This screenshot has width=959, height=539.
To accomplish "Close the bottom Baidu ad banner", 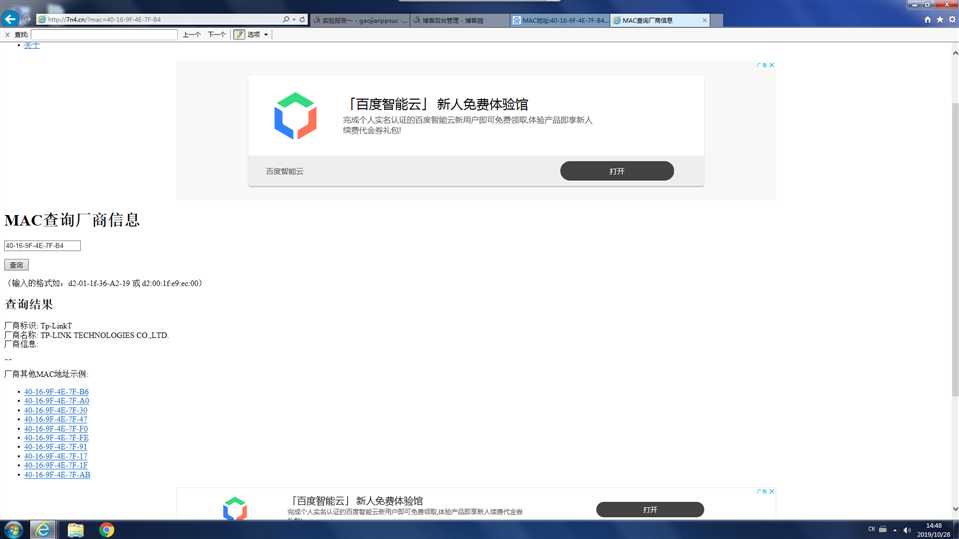I will pyautogui.click(x=772, y=491).
